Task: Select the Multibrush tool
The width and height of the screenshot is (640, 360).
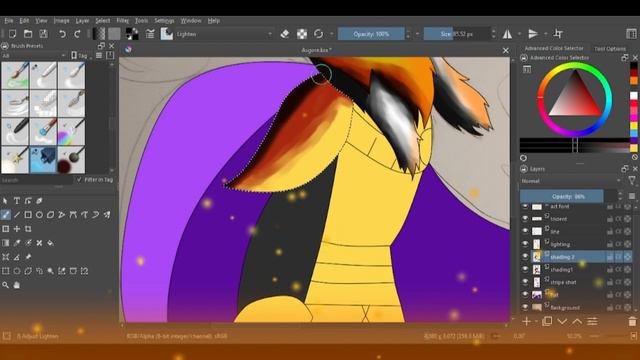Action: click(x=107, y=215)
